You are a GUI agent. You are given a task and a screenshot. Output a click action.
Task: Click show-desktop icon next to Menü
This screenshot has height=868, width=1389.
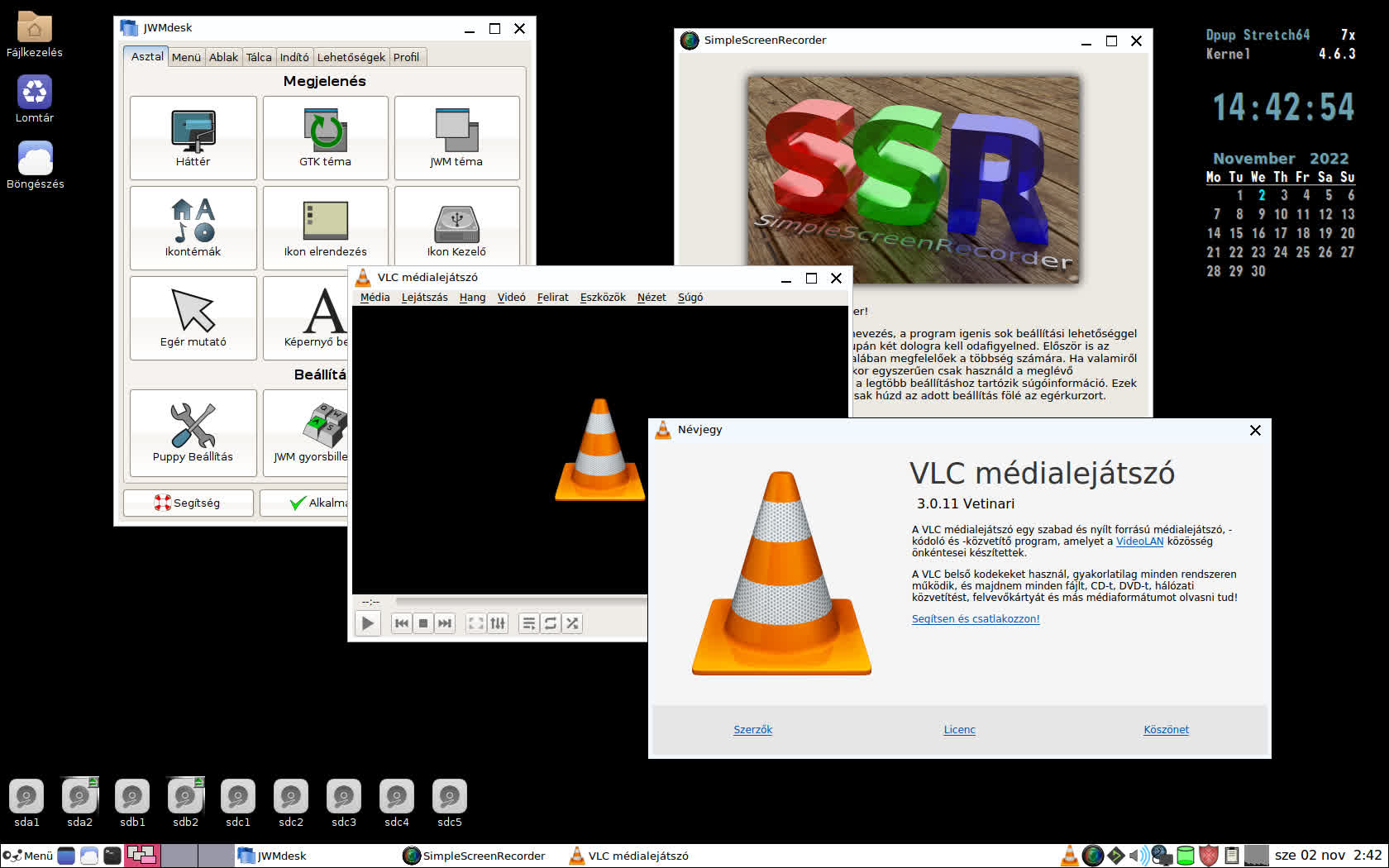66,856
